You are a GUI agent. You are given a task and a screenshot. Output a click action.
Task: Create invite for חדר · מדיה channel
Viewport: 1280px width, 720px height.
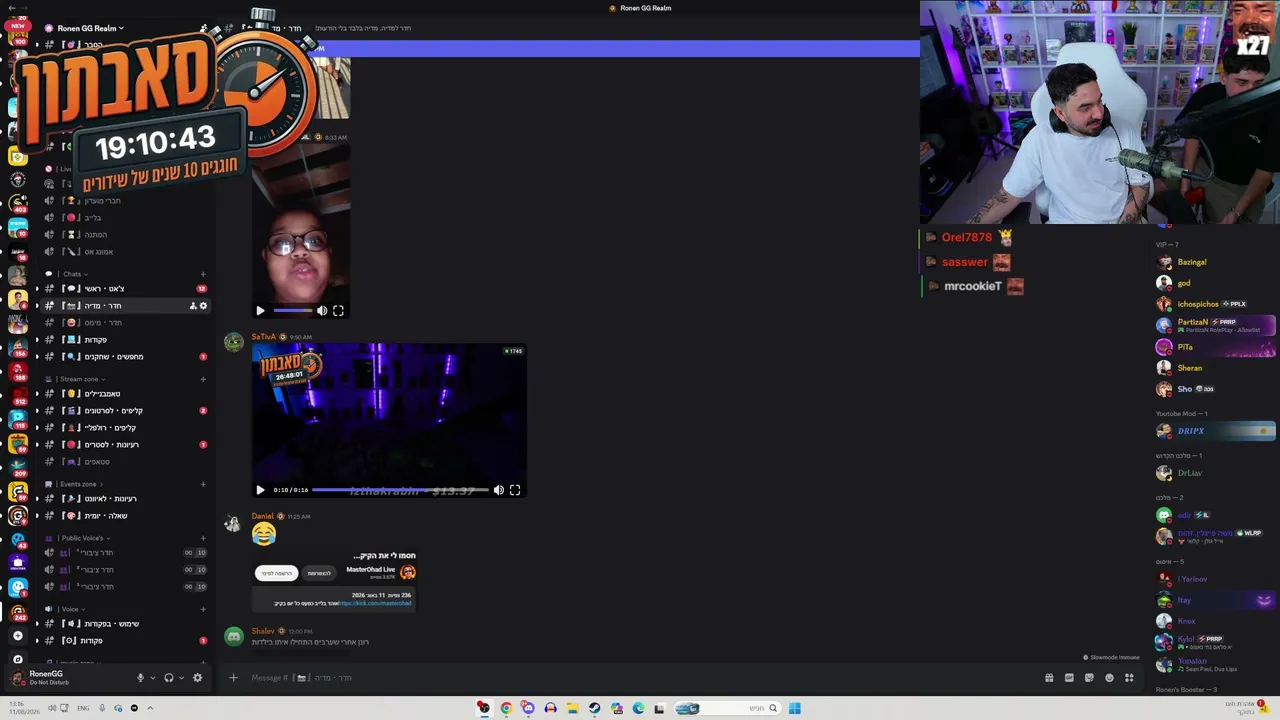pos(193,306)
